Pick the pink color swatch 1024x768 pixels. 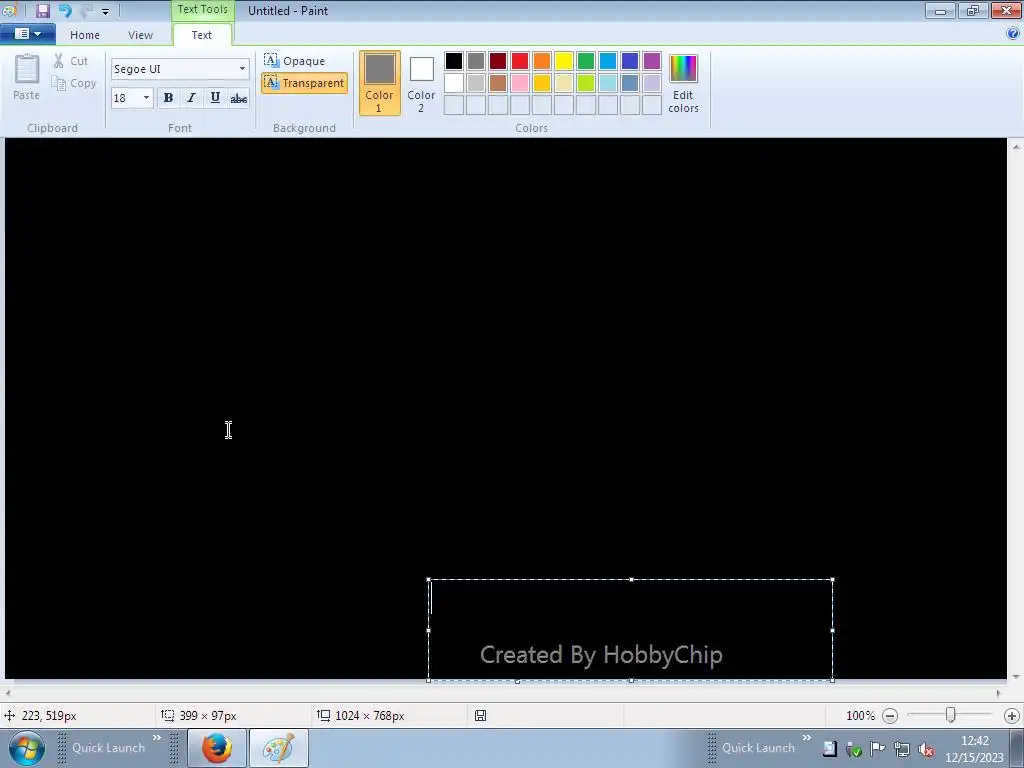coord(520,83)
